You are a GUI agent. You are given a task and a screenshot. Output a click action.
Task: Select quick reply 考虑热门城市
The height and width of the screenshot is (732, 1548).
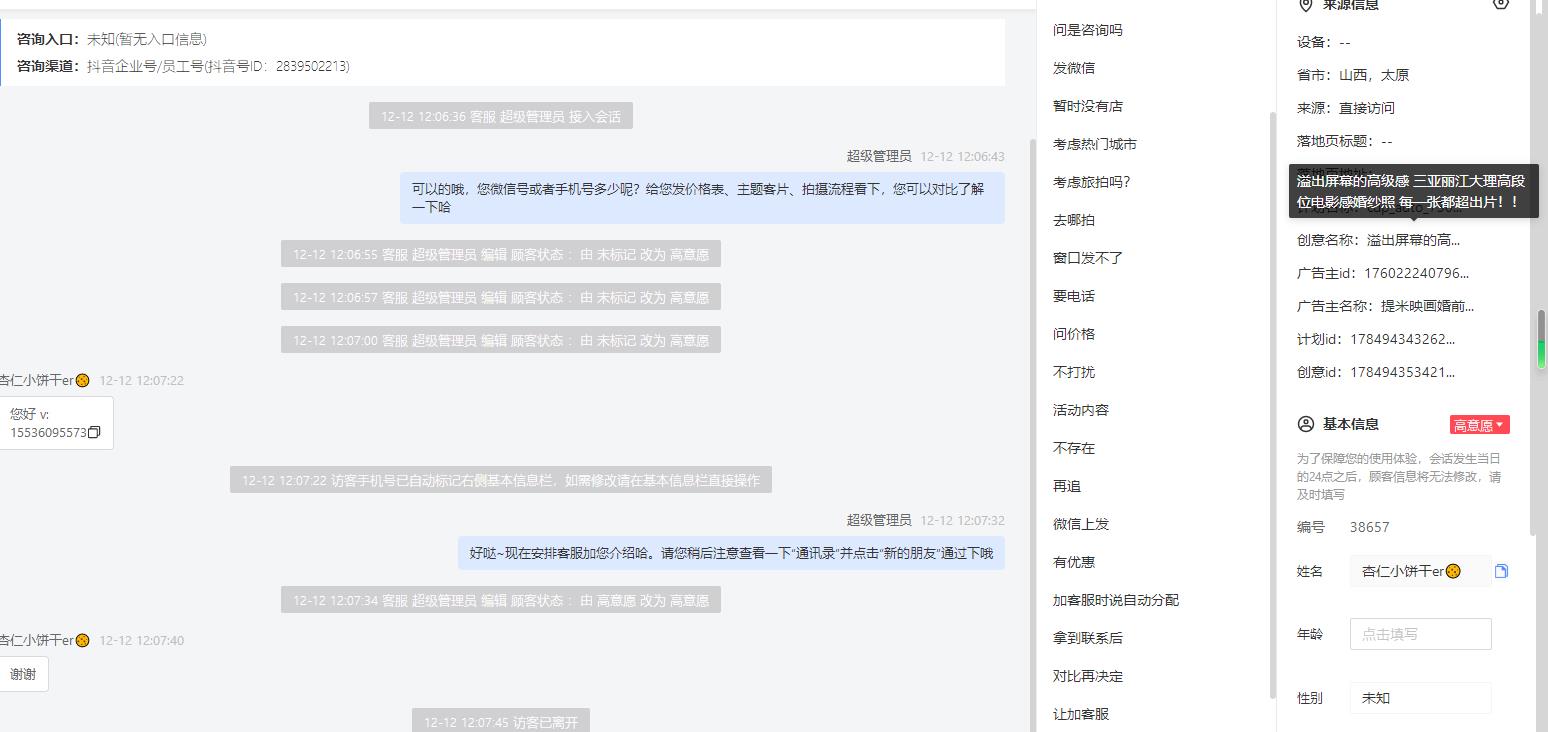tap(1094, 144)
